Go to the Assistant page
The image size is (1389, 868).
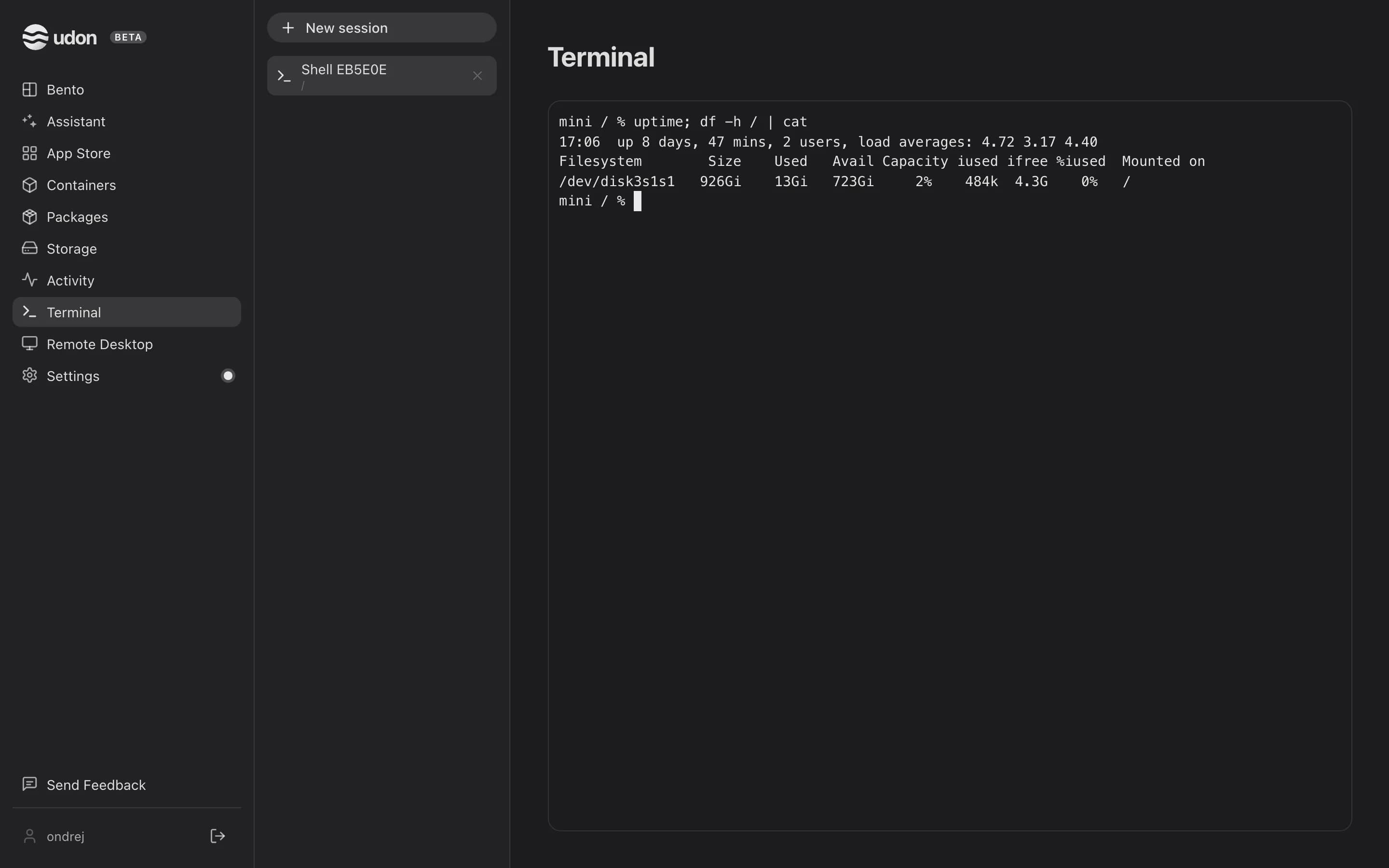(x=127, y=121)
